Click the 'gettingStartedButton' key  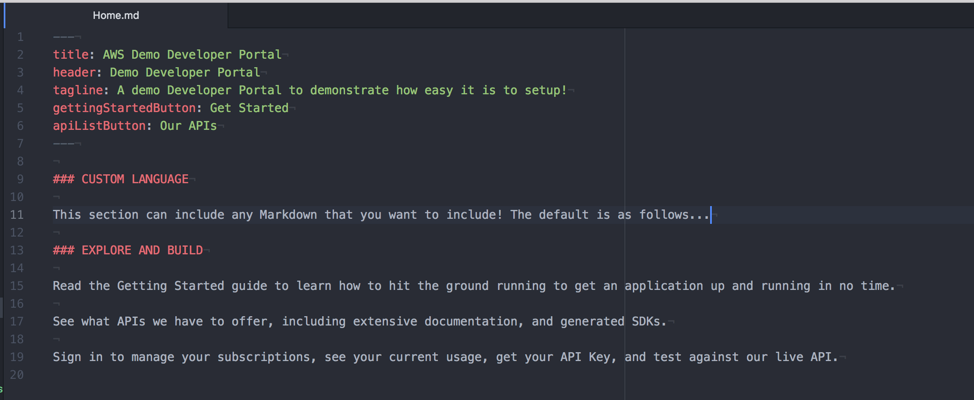pos(124,108)
